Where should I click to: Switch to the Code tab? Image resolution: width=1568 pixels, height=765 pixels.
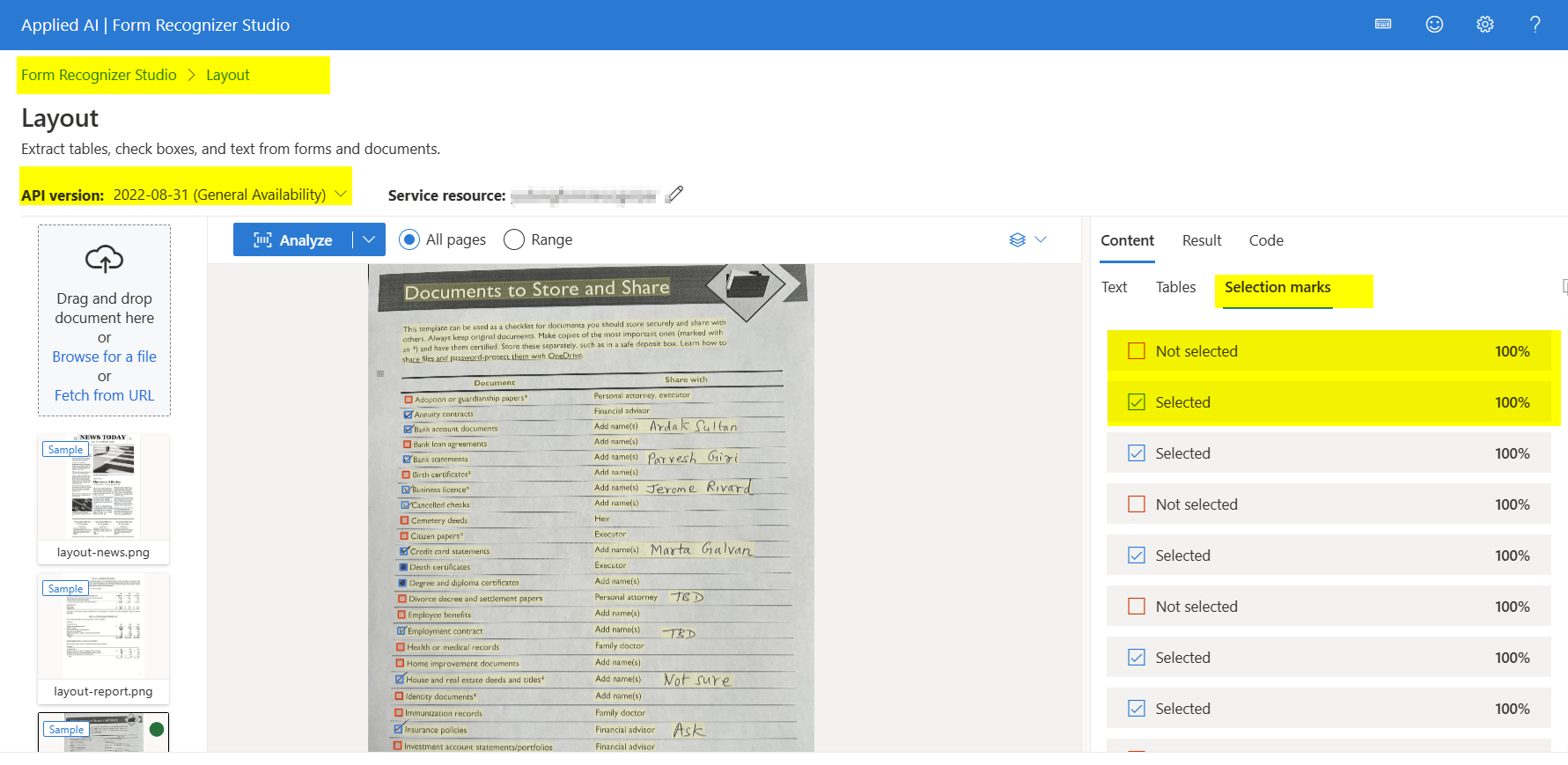coord(1266,240)
